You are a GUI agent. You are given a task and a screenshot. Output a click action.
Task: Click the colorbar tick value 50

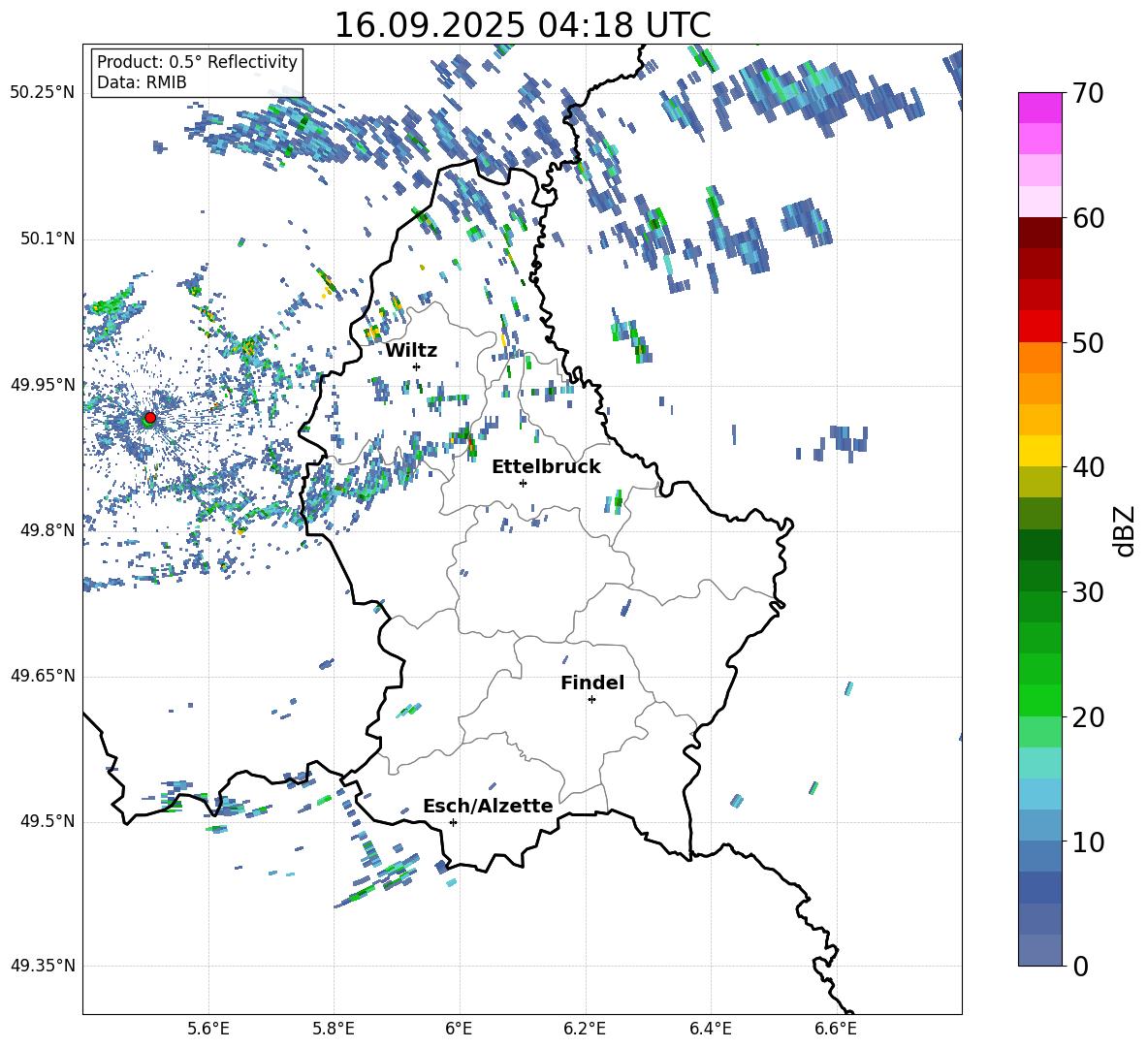coord(1087,342)
